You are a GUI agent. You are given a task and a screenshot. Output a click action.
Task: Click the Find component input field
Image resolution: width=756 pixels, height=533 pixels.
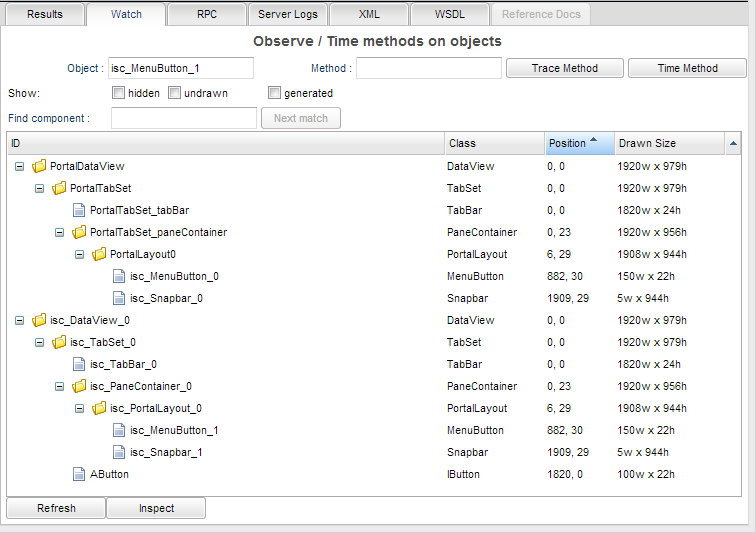(183, 118)
